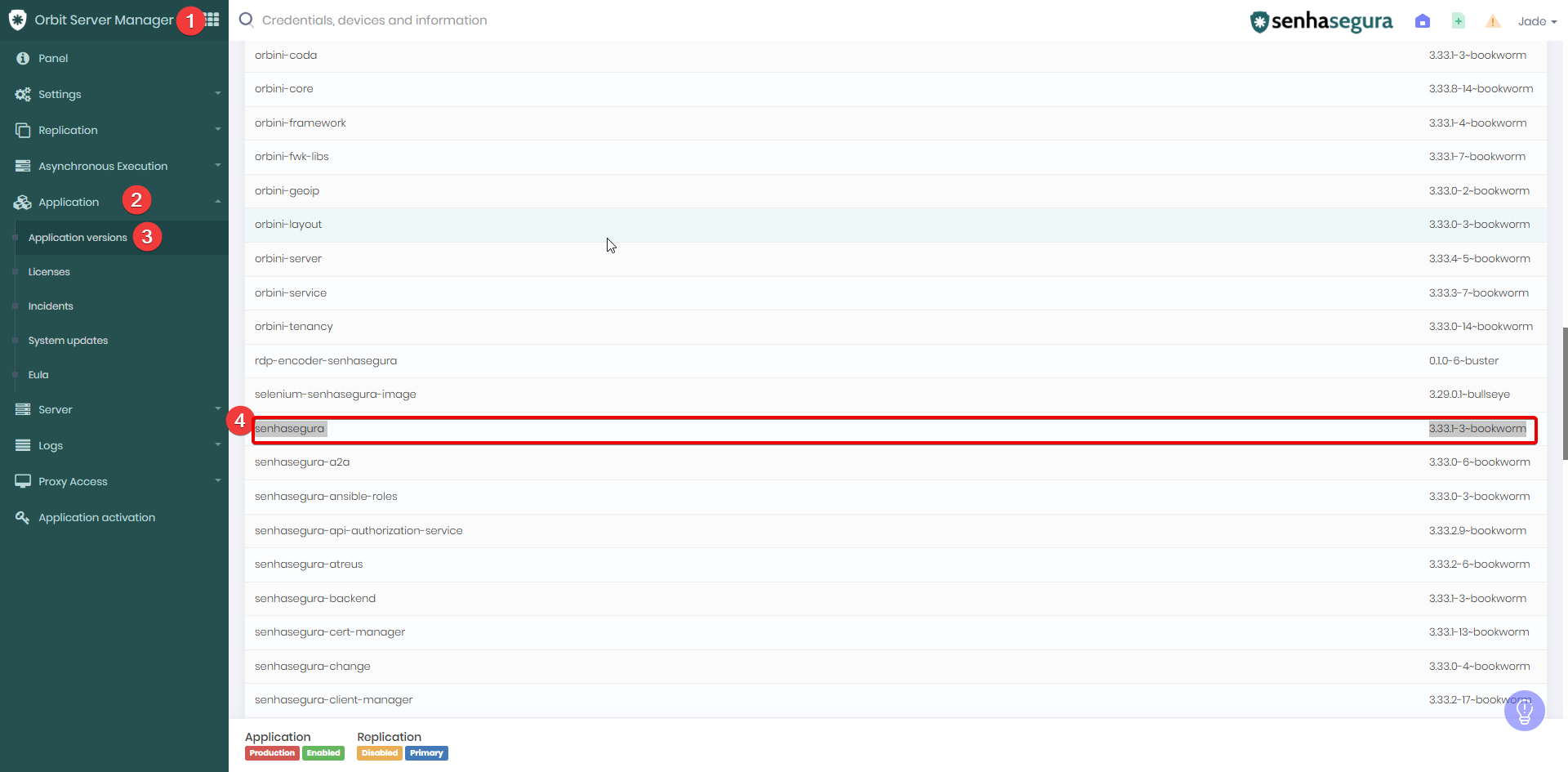
Task: Click the senhasegura-ansible-roles entry
Action: pyautogui.click(x=325, y=497)
